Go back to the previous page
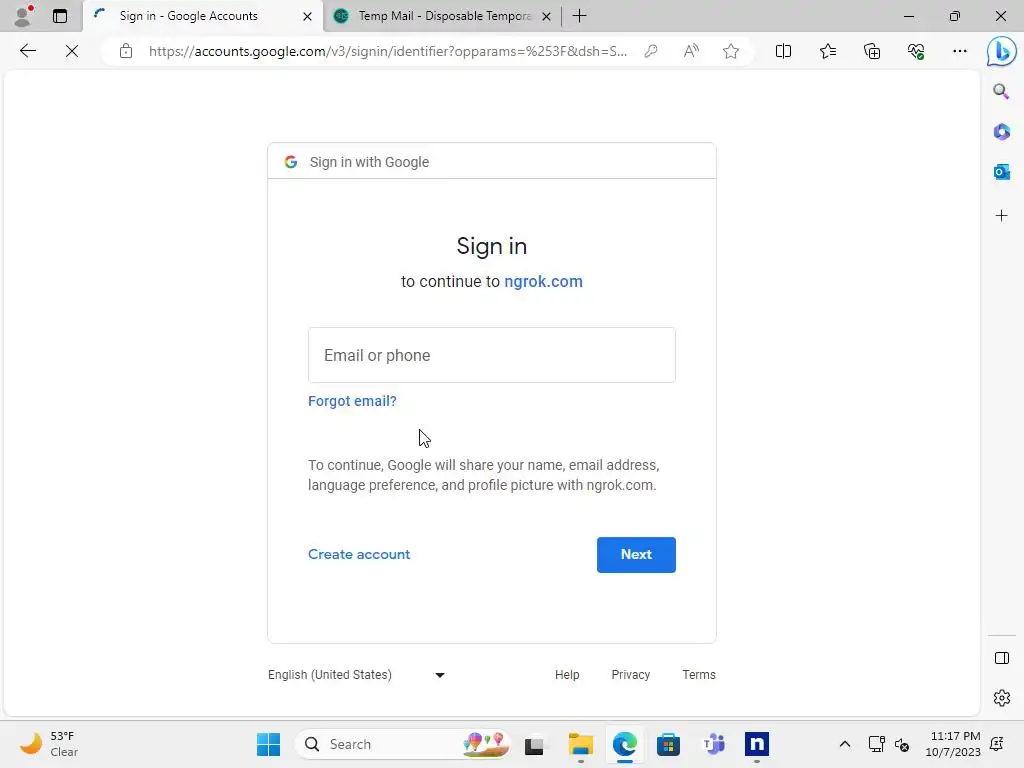This screenshot has width=1024, height=768. pos(27,51)
